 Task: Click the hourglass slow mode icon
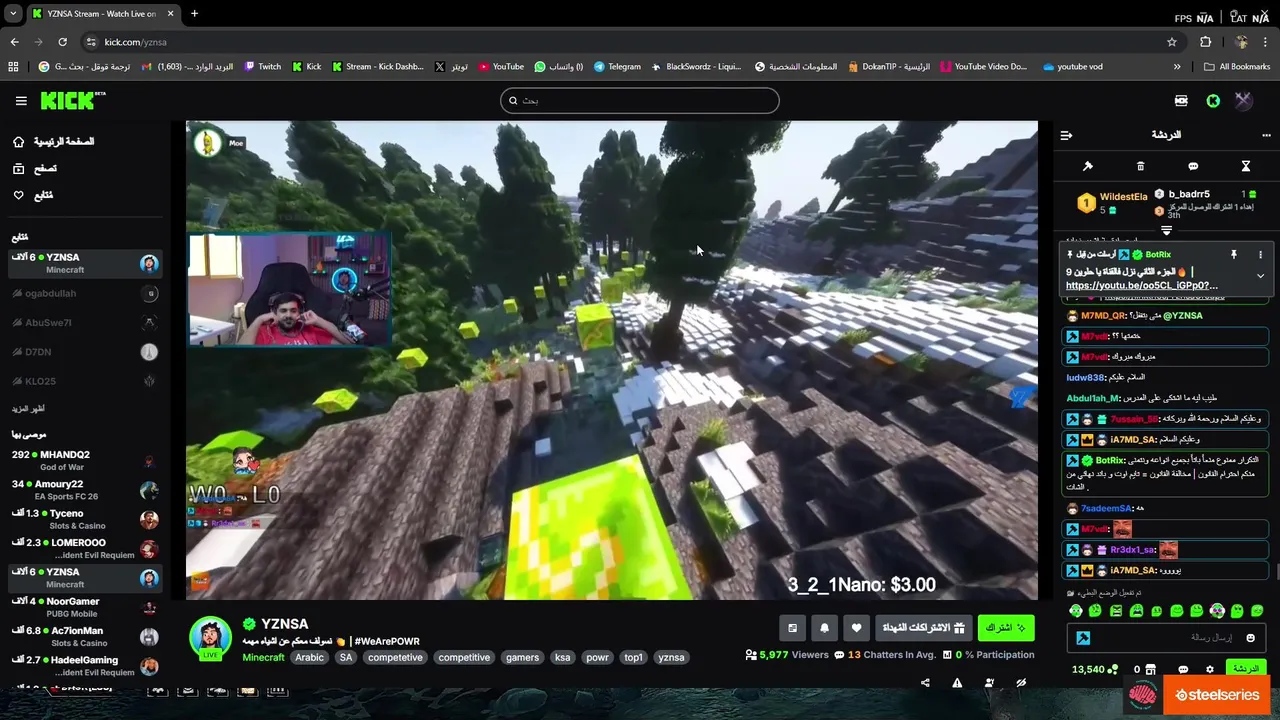[x=1246, y=166]
